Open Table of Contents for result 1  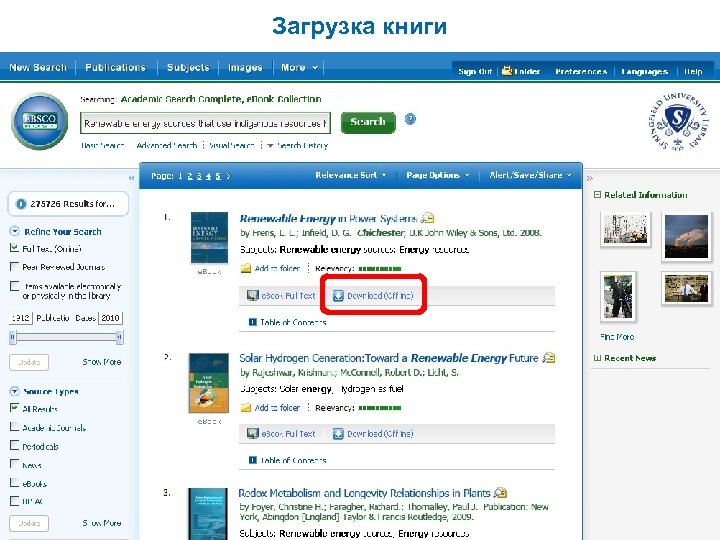(x=287, y=322)
